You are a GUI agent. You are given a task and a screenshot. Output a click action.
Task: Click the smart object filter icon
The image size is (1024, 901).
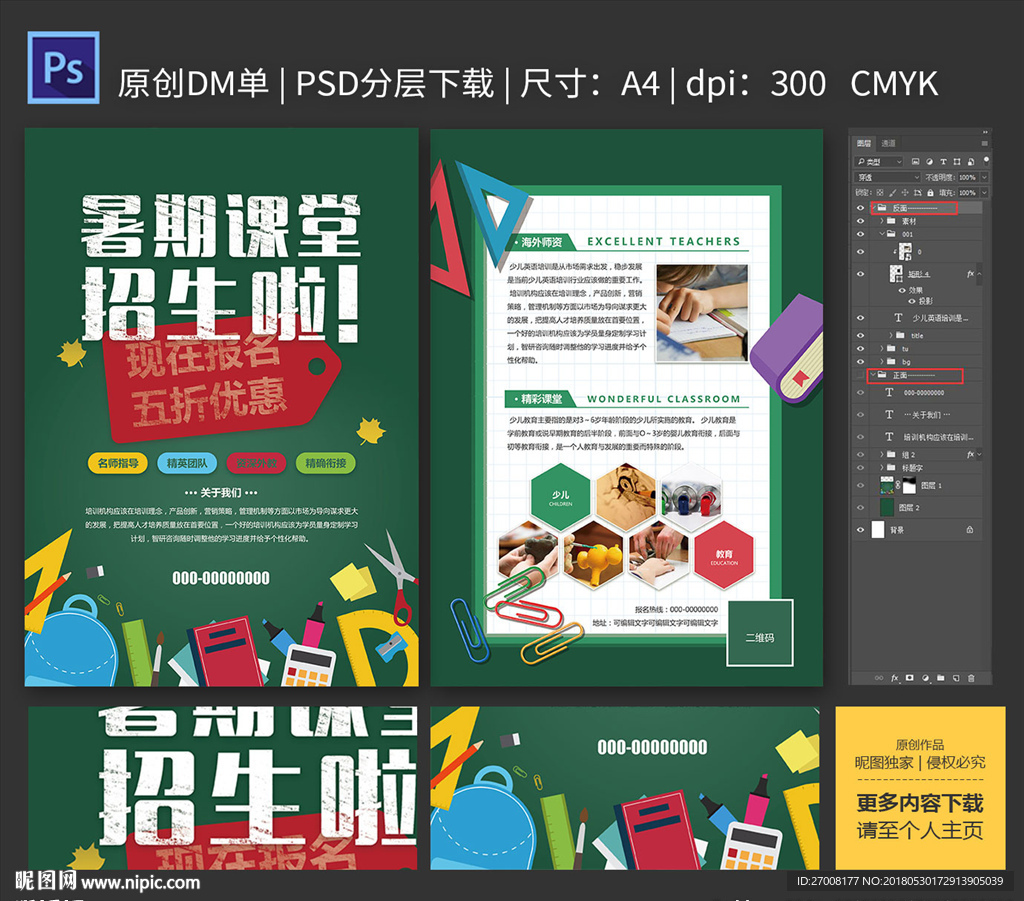(970, 161)
